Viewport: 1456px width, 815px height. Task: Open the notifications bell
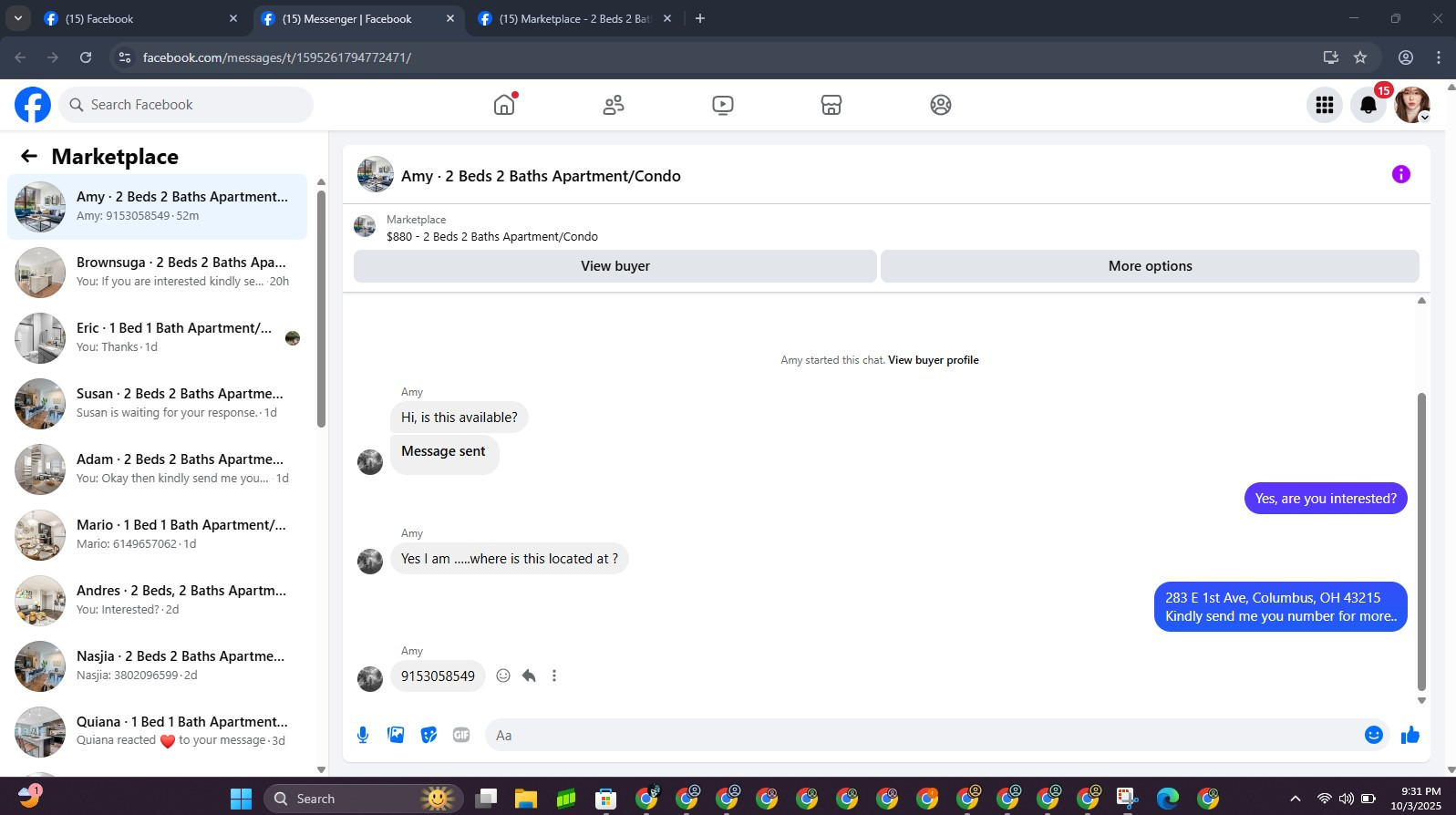click(1368, 105)
